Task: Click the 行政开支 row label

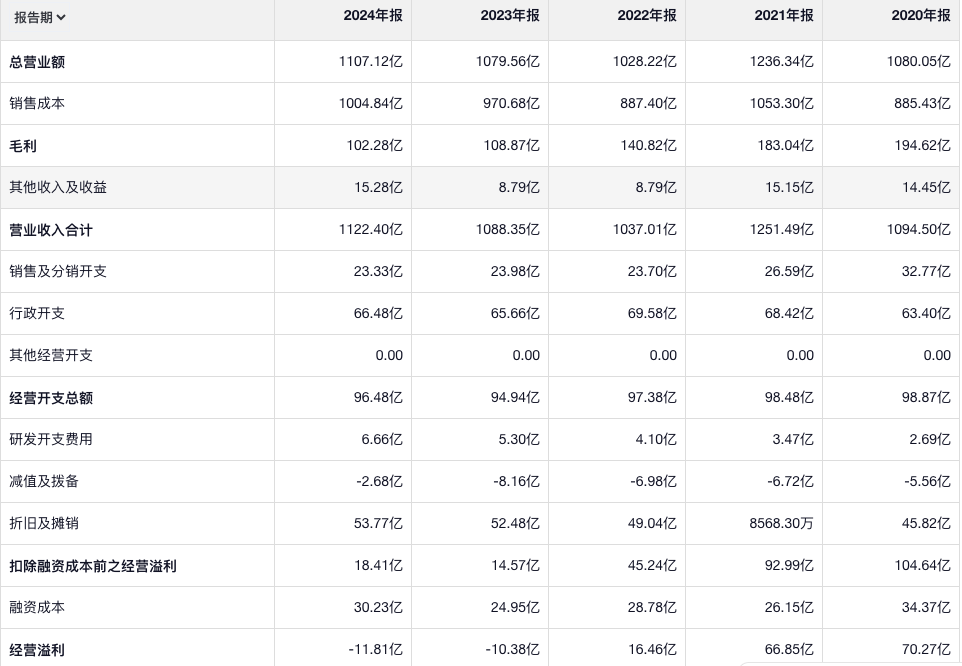Action: [37, 314]
